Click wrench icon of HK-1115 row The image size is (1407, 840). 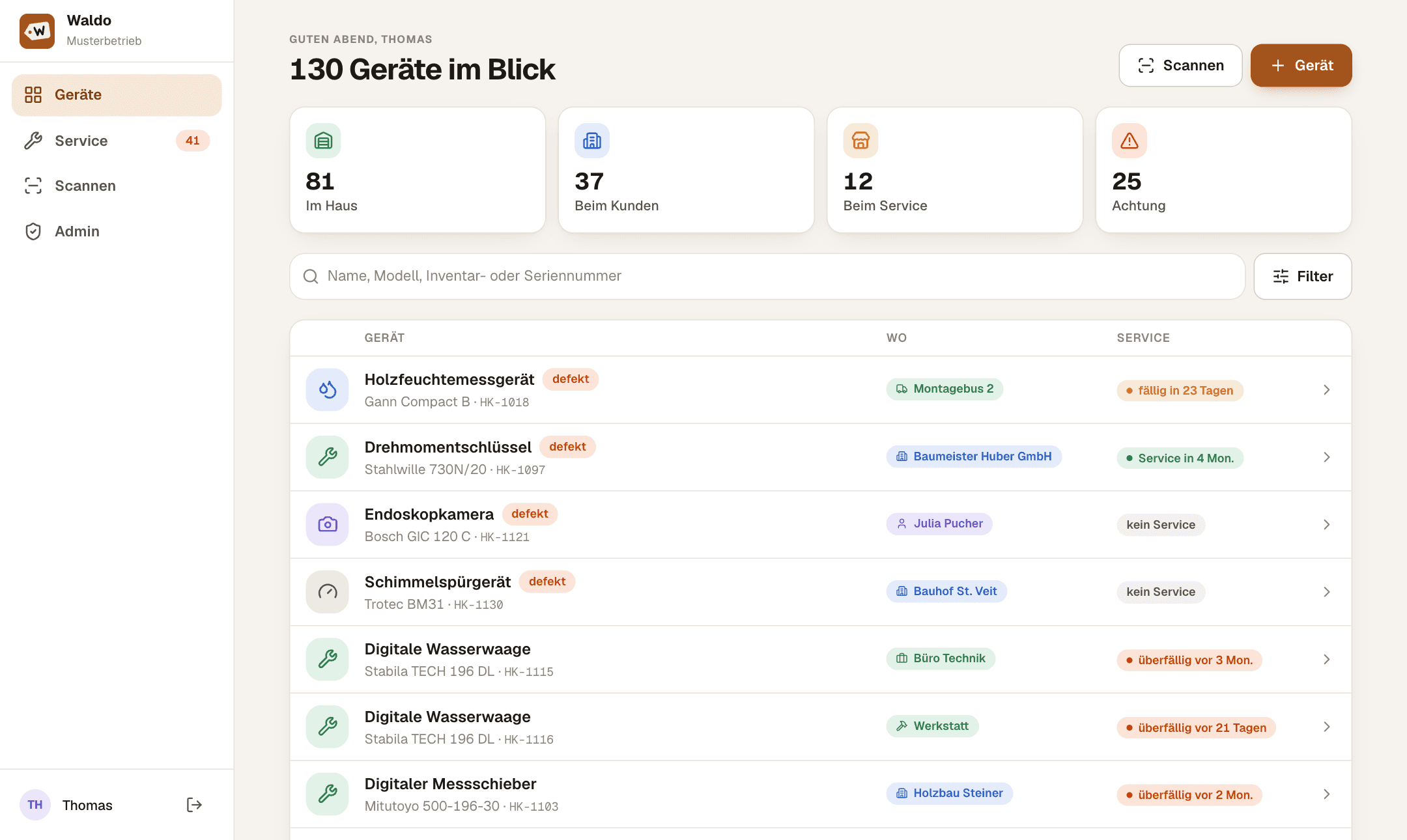coord(327,659)
